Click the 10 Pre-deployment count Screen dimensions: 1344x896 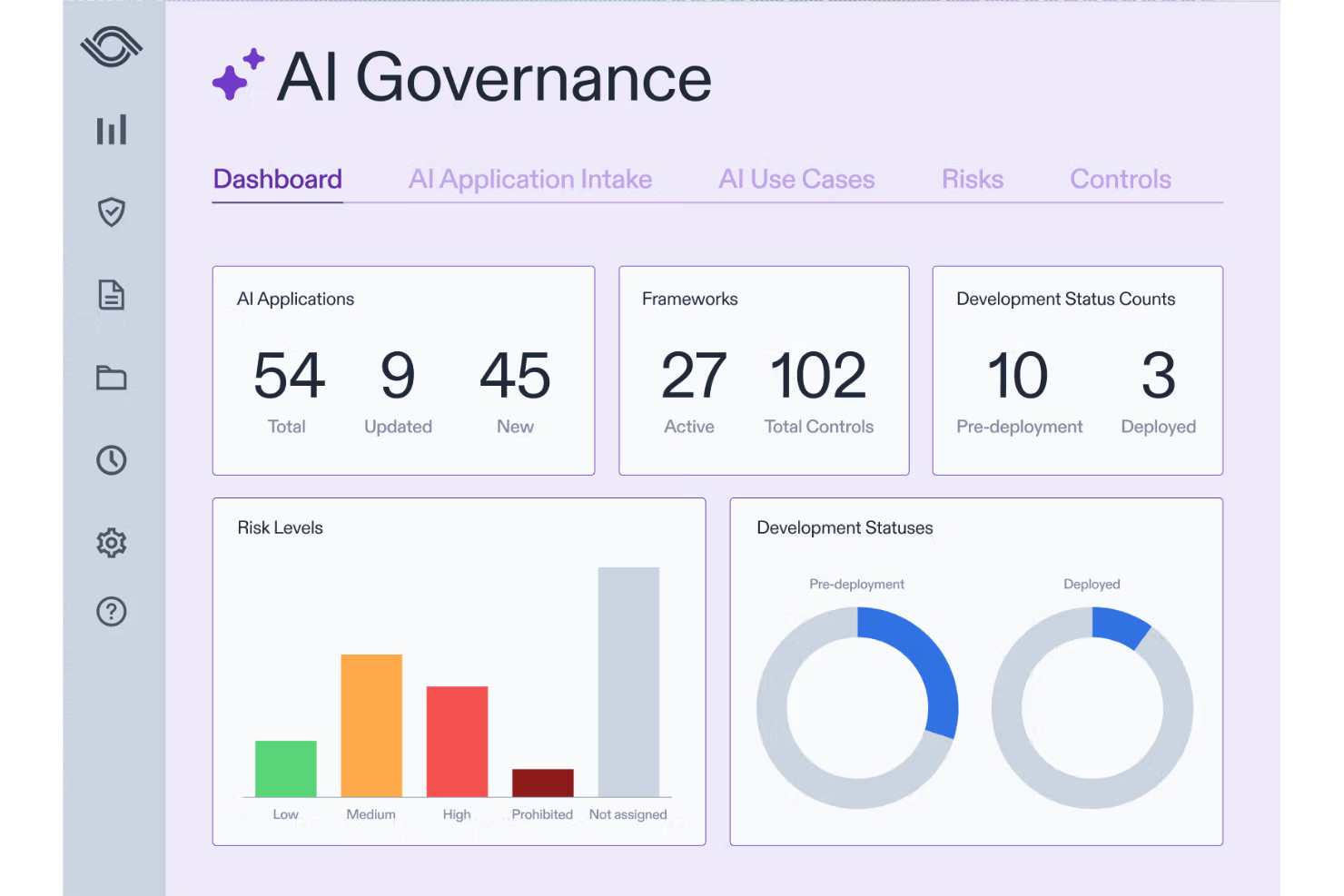(x=1018, y=376)
